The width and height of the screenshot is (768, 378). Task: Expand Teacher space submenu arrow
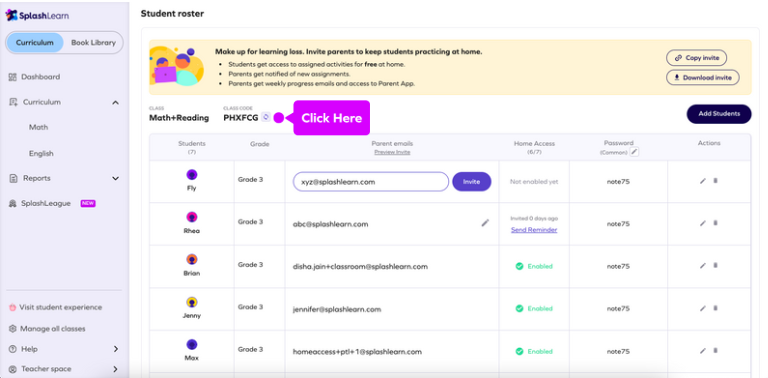[116, 369]
